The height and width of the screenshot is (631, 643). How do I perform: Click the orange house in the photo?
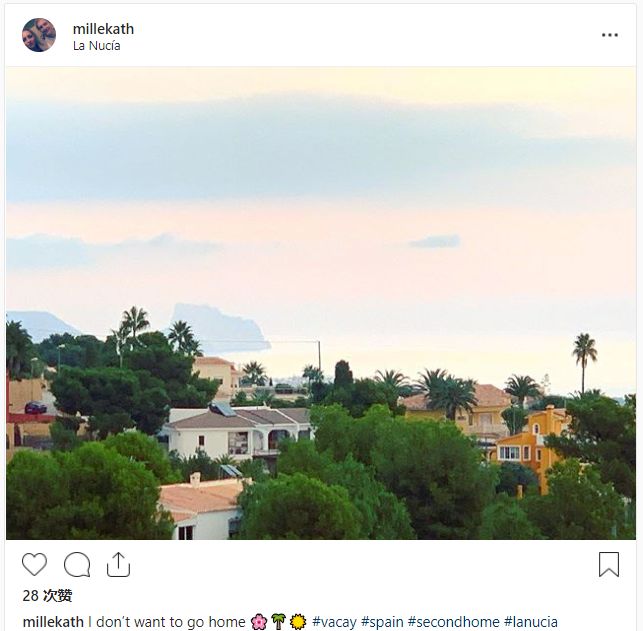pyautogui.click(x=531, y=447)
